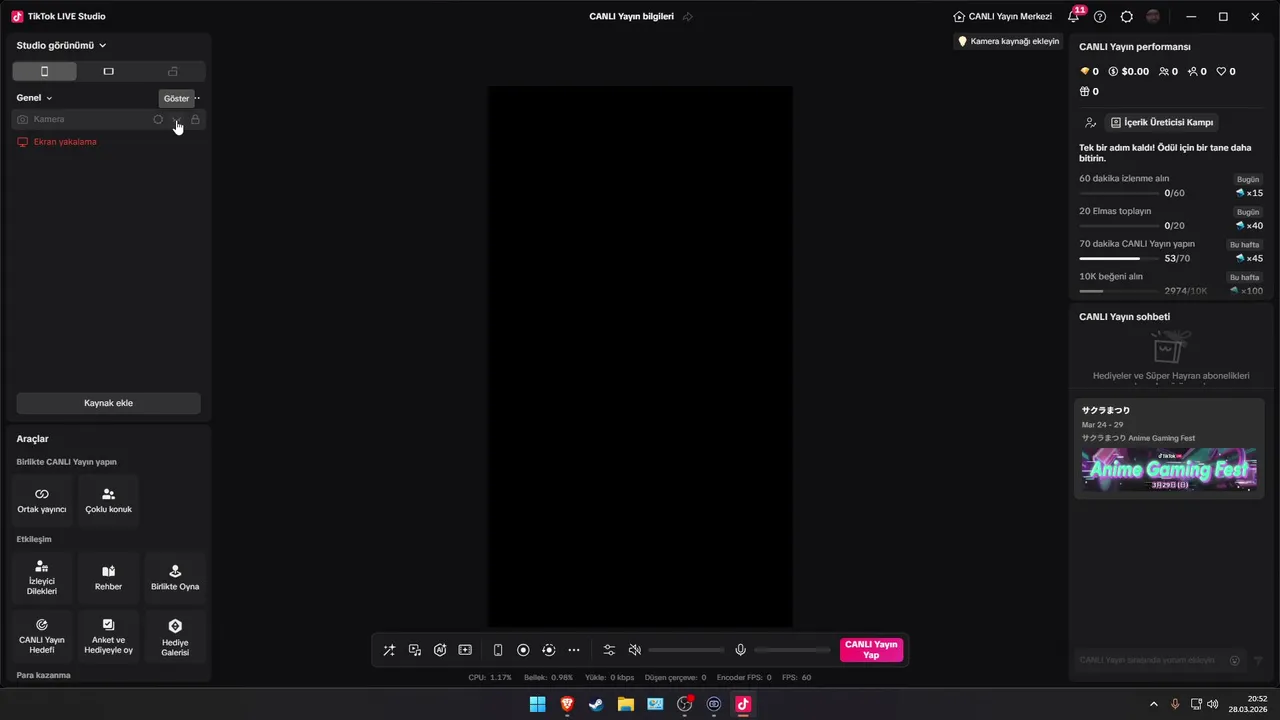Screen dimensions: 1280x720
Task: Open the Birlikte Oyna tool
Action: pos(175,578)
